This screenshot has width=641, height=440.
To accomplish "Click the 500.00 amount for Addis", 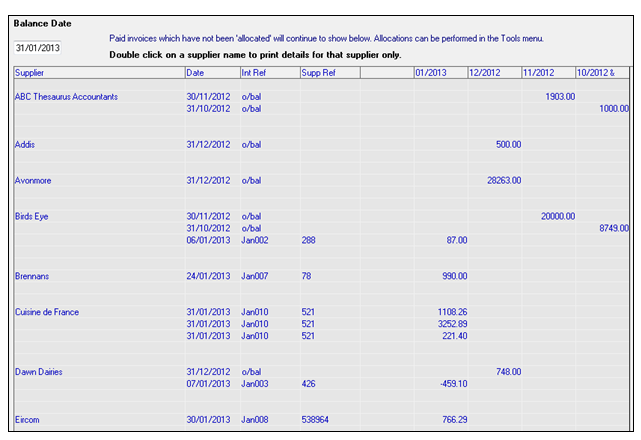I will (509, 145).
